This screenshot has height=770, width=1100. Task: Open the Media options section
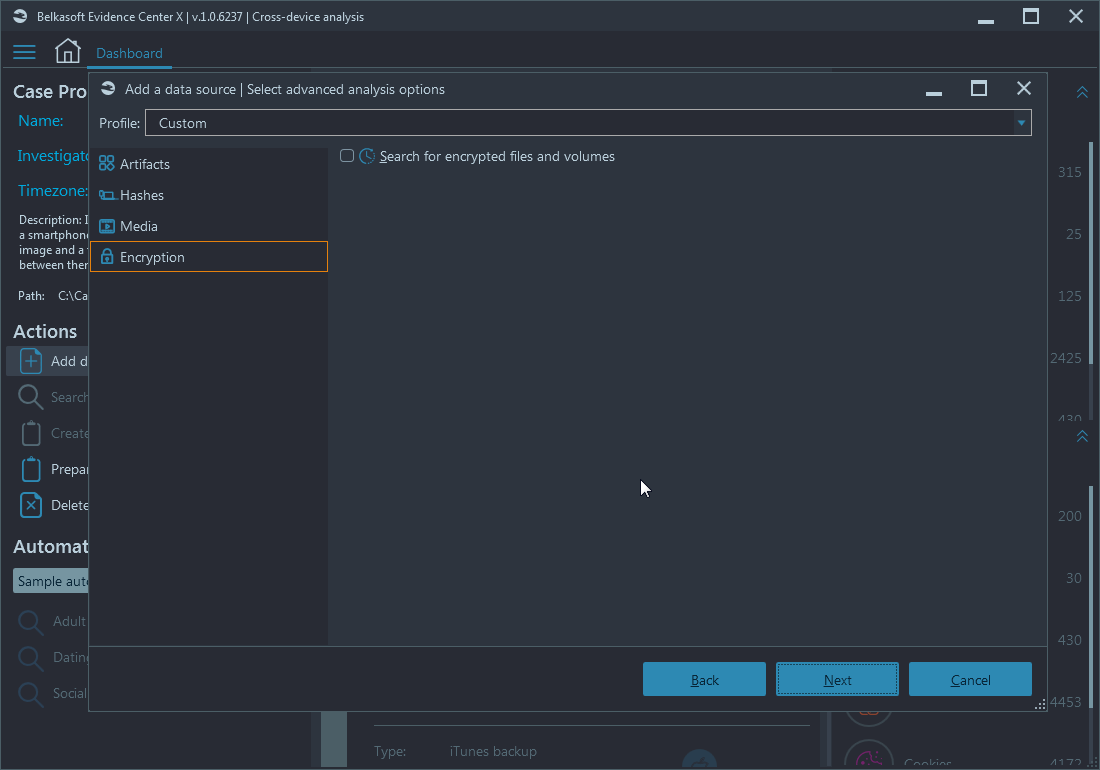[x=209, y=226]
